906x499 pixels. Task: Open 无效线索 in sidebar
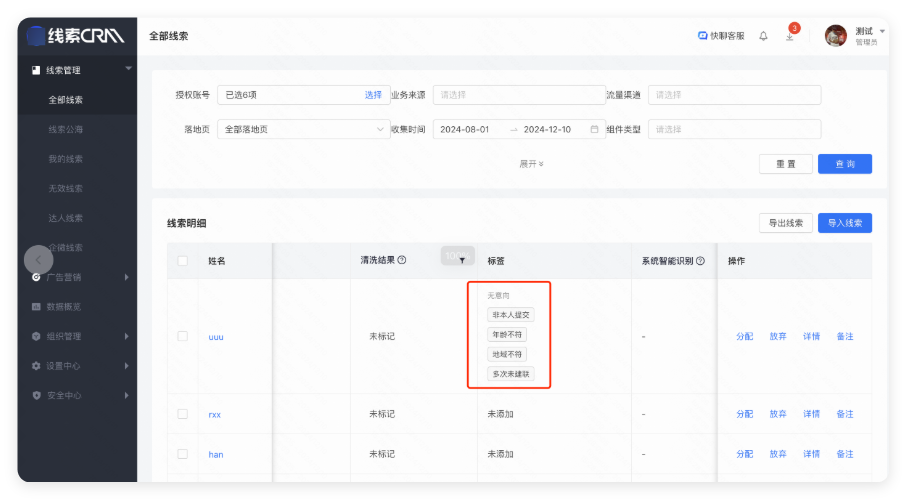[x=65, y=188]
